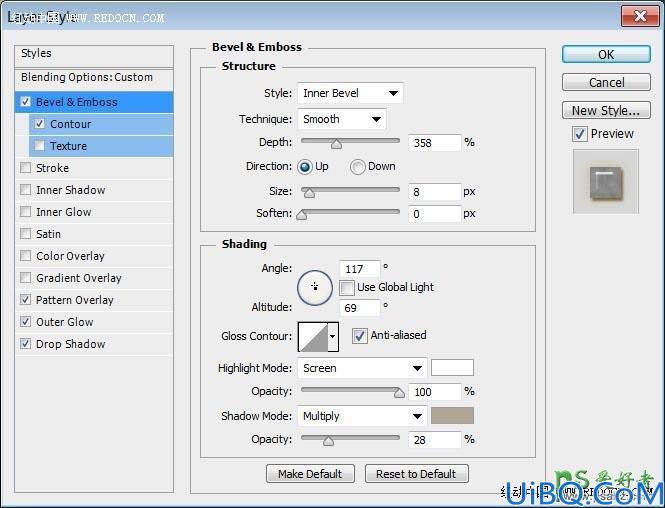The image size is (665, 508).
Task: Uncheck the Drop Shadow checkbox
Action: (x=25, y=344)
